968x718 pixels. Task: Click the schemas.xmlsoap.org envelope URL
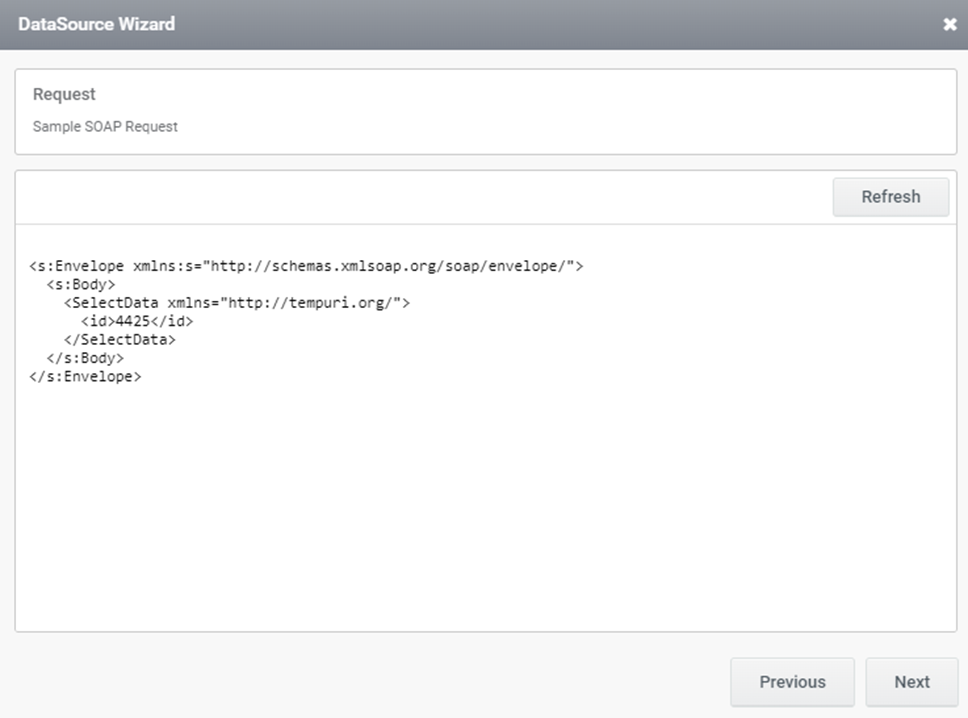tap(388, 266)
